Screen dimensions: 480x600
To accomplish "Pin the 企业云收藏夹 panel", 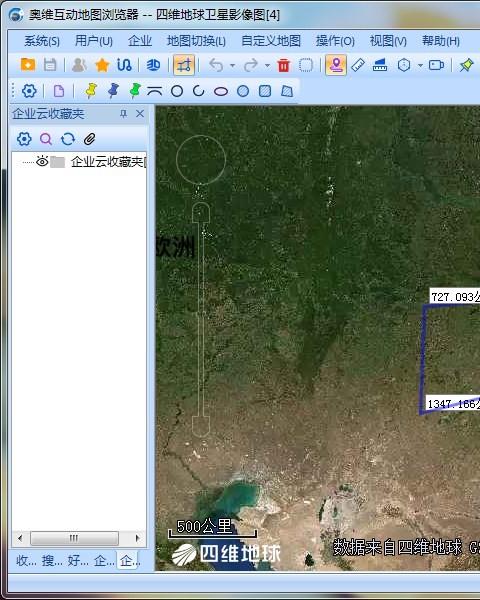I will pyautogui.click(x=123, y=114).
